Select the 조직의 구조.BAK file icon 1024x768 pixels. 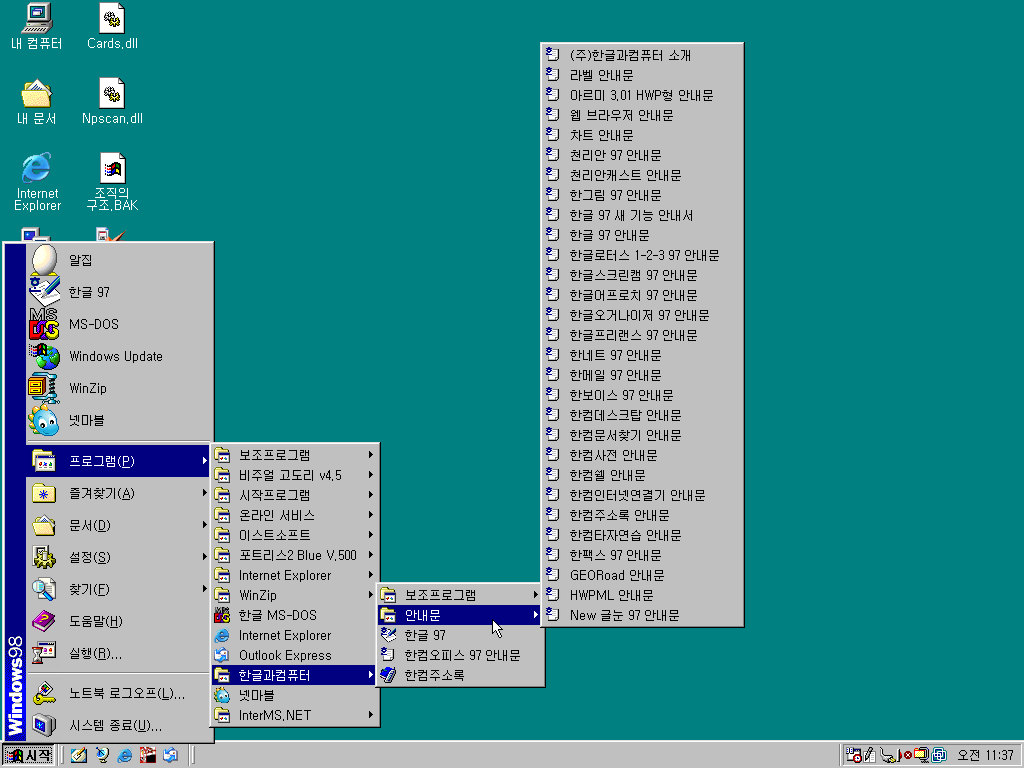[x=112, y=182]
